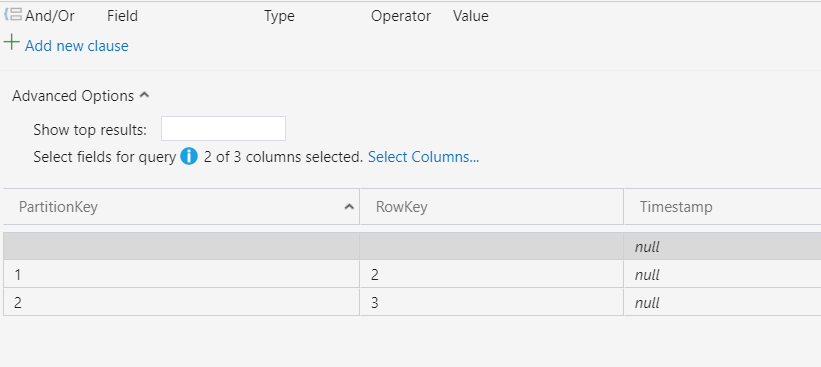Click the 'Select fields for query' label
821x367 pixels.
click(105, 157)
